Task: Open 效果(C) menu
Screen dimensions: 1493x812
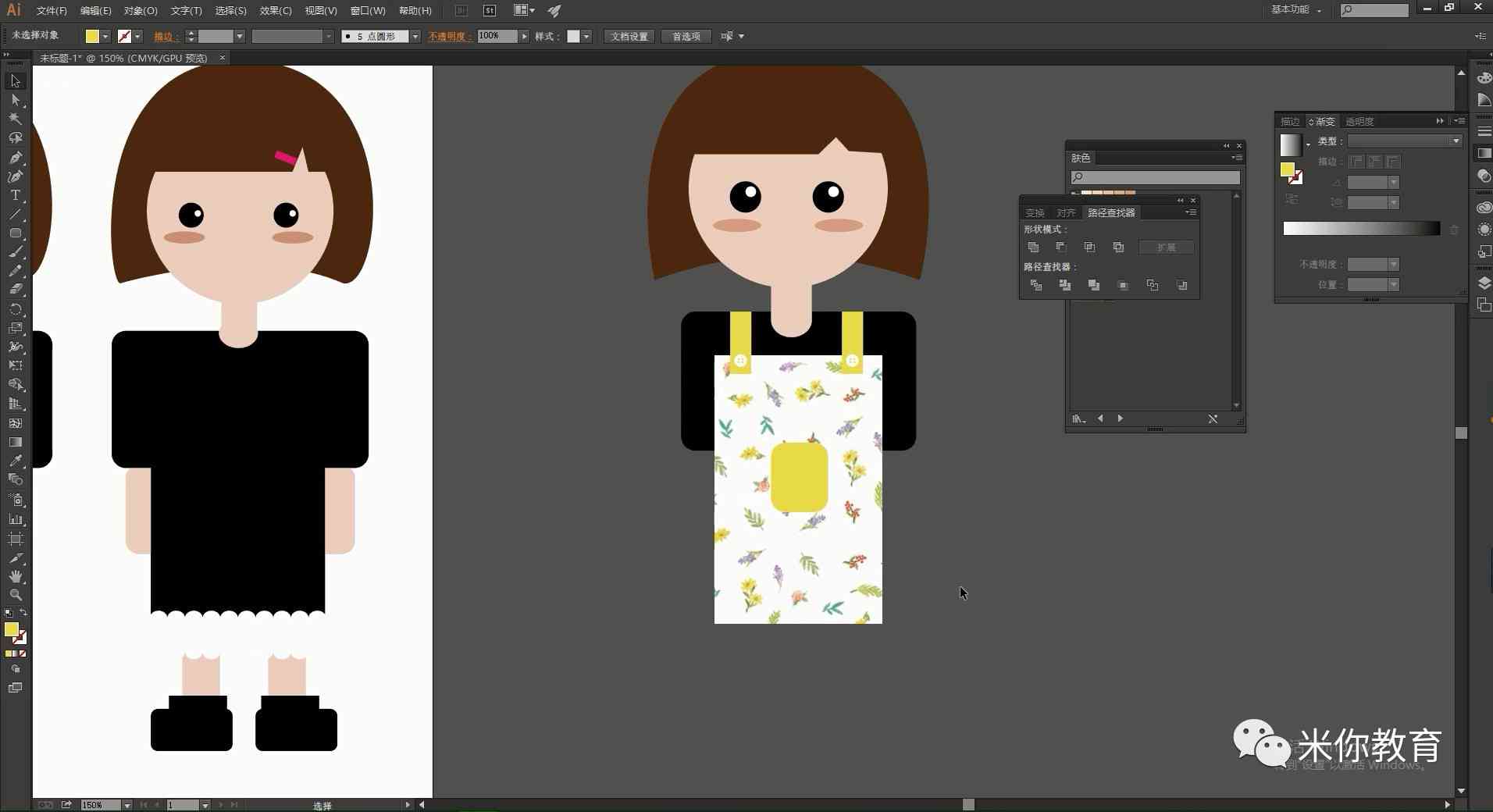Action: 276,11
